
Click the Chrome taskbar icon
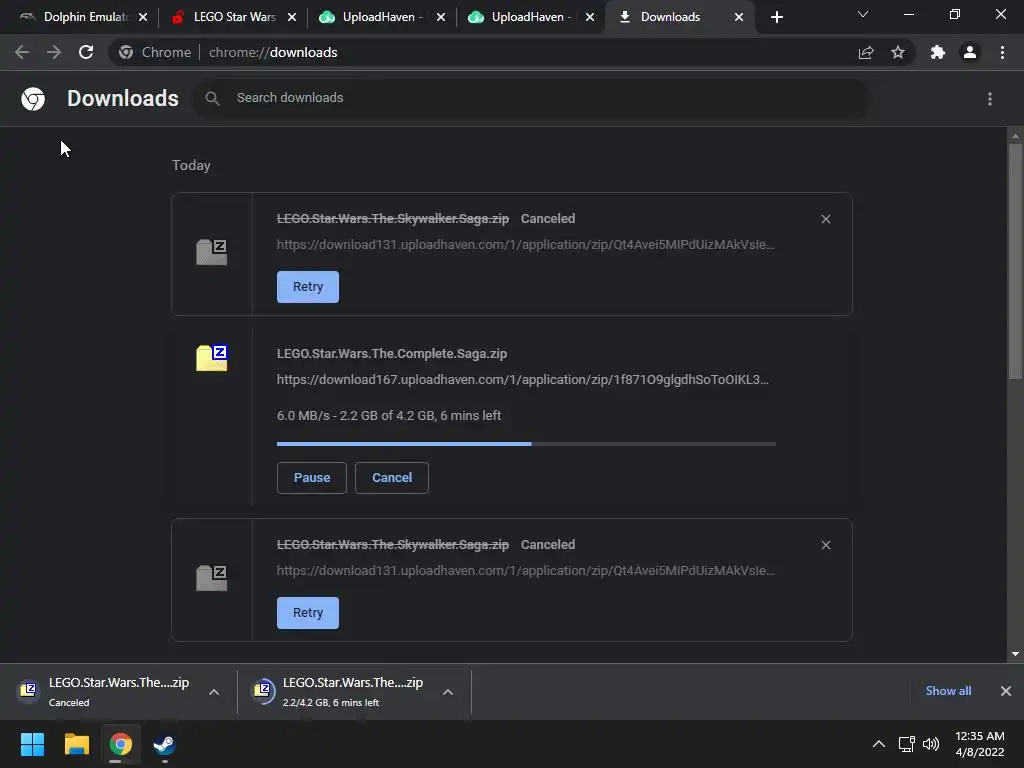121,744
